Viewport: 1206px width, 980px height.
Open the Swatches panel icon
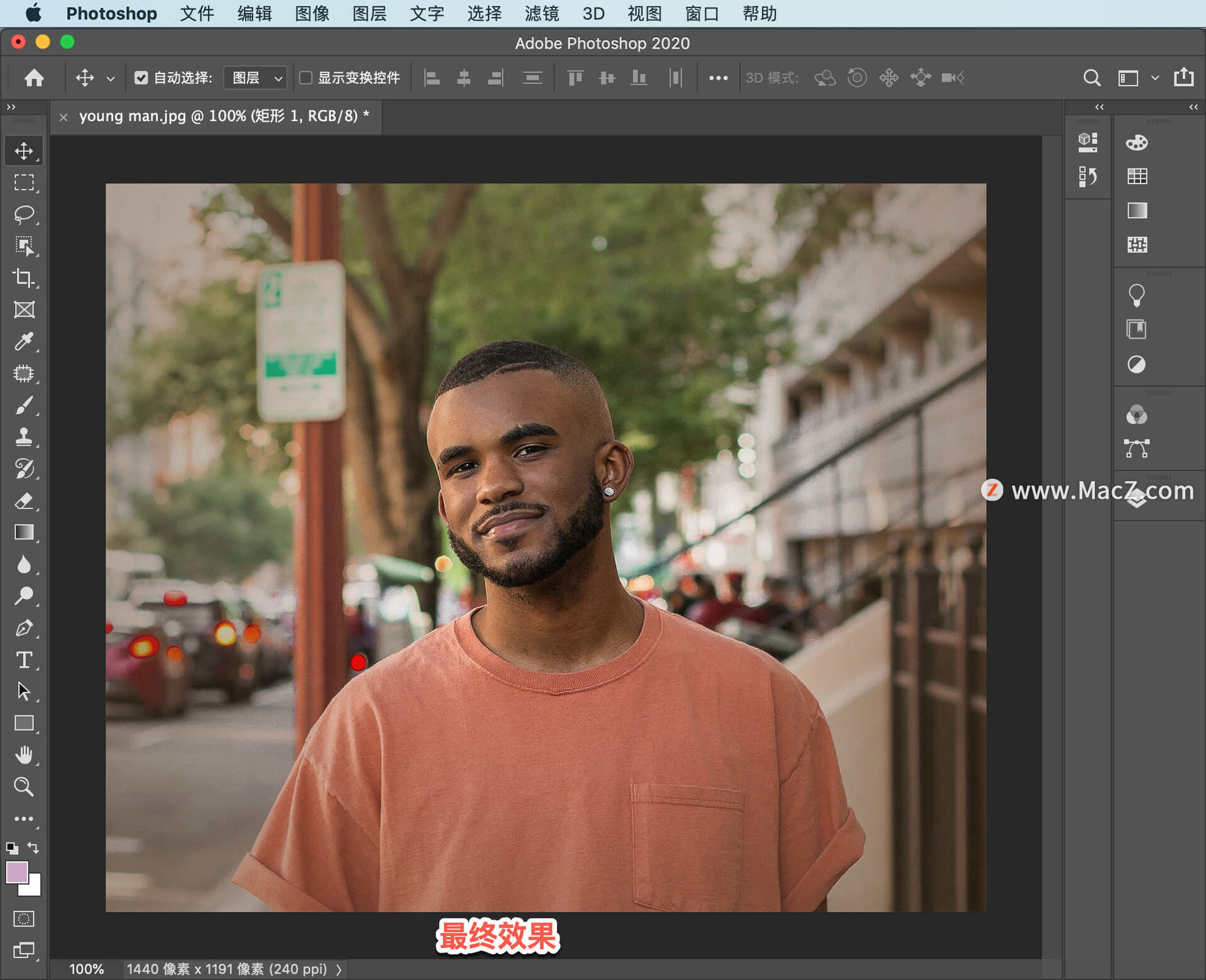click(x=1137, y=177)
